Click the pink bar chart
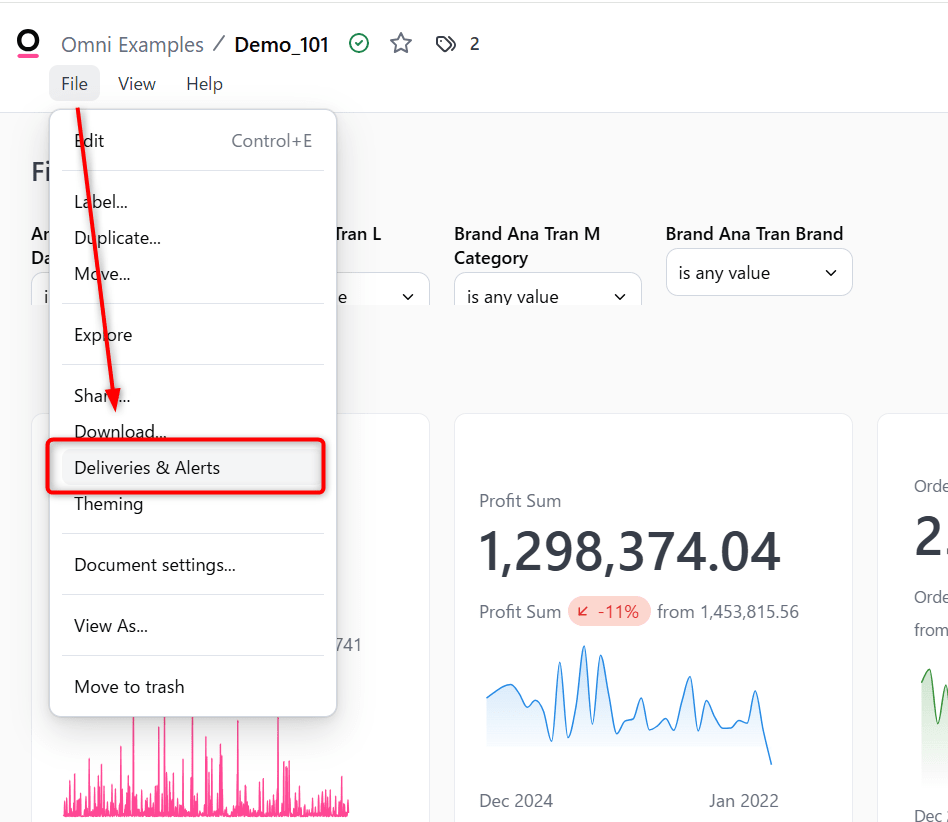 click(x=206, y=768)
